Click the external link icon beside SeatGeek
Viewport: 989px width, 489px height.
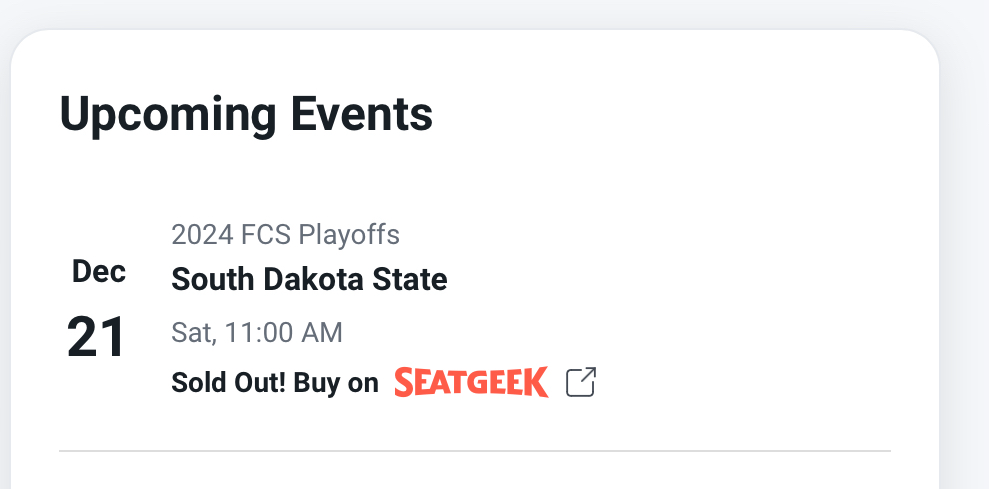pyautogui.click(x=581, y=382)
